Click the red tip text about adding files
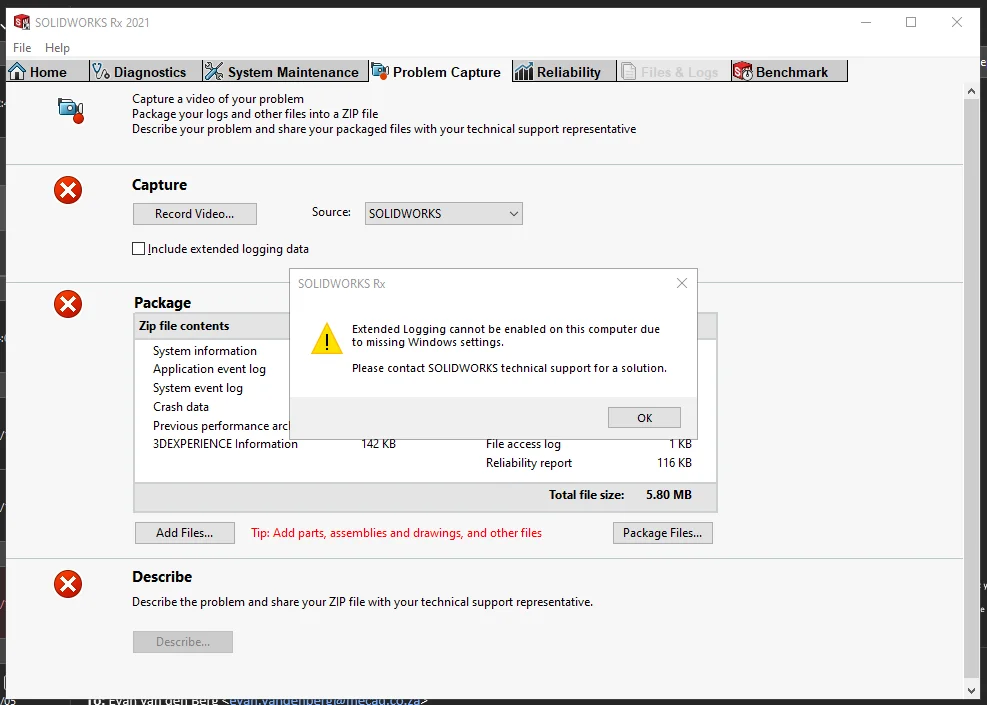The height and width of the screenshot is (705, 987). [x=397, y=533]
